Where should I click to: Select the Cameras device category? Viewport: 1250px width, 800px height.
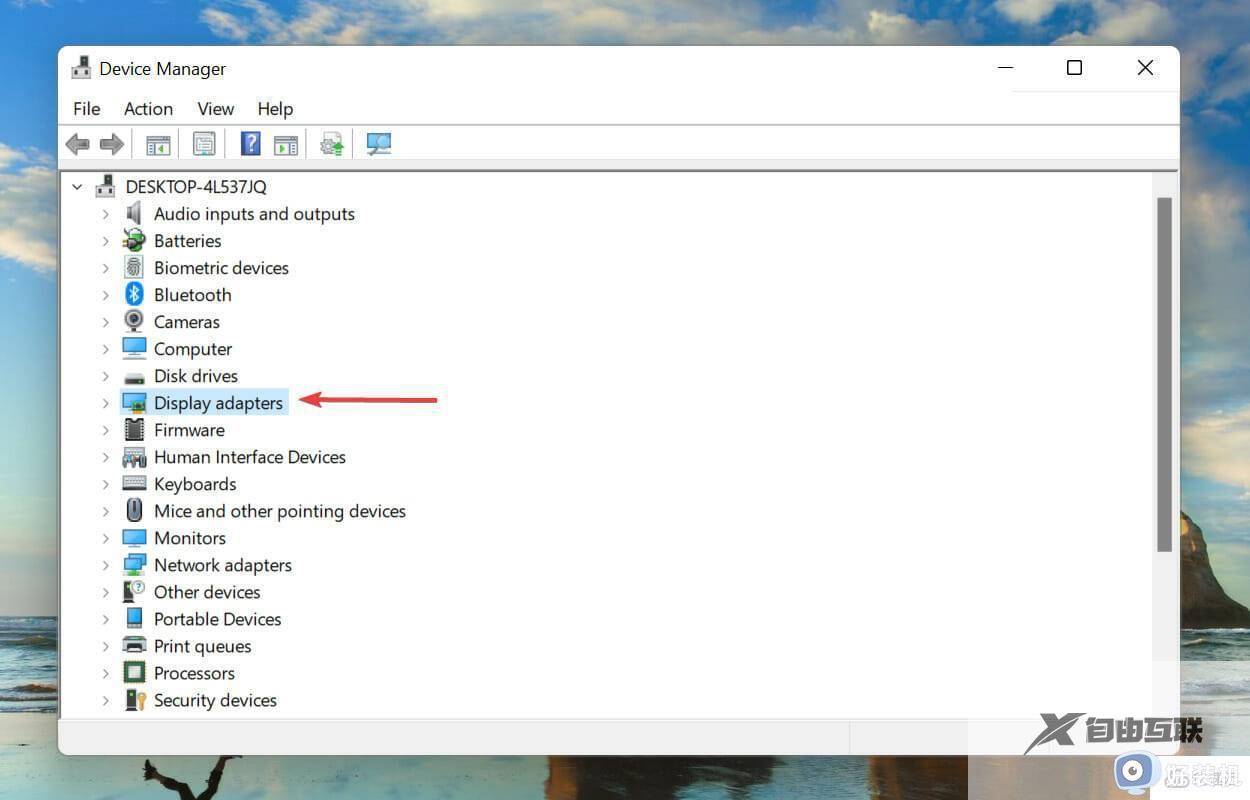tap(186, 321)
